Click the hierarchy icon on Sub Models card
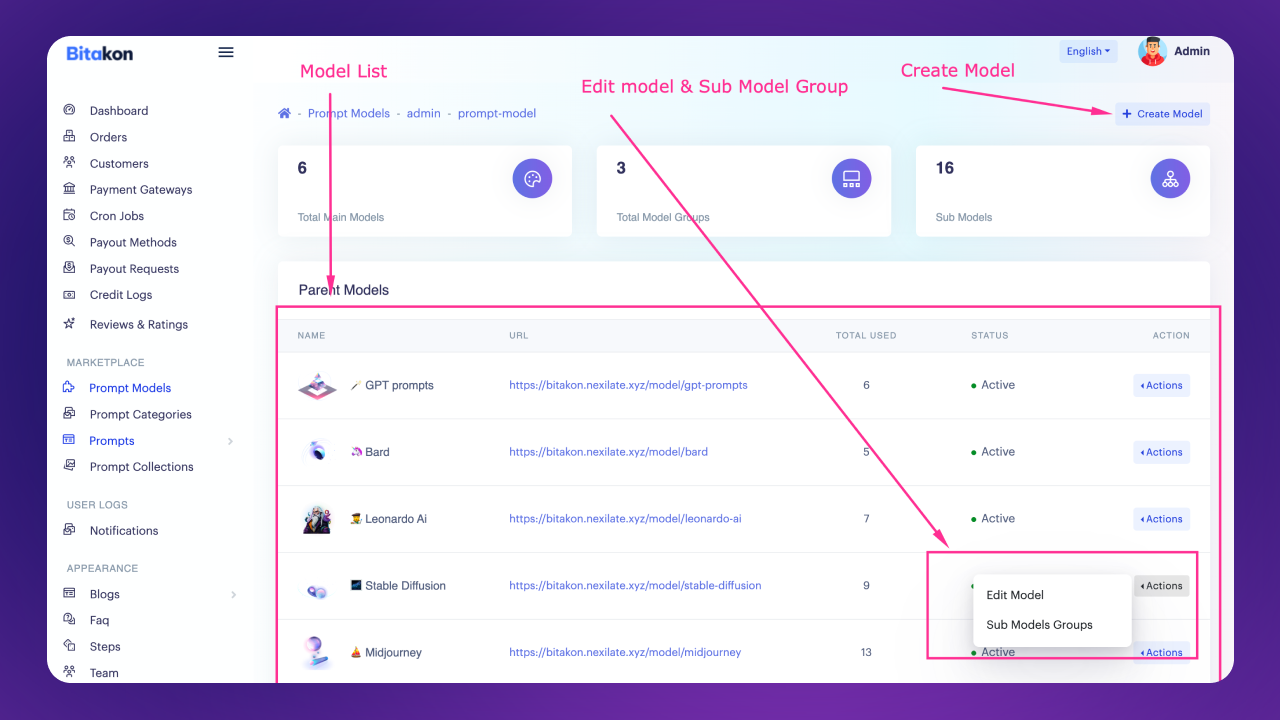 1170,179
